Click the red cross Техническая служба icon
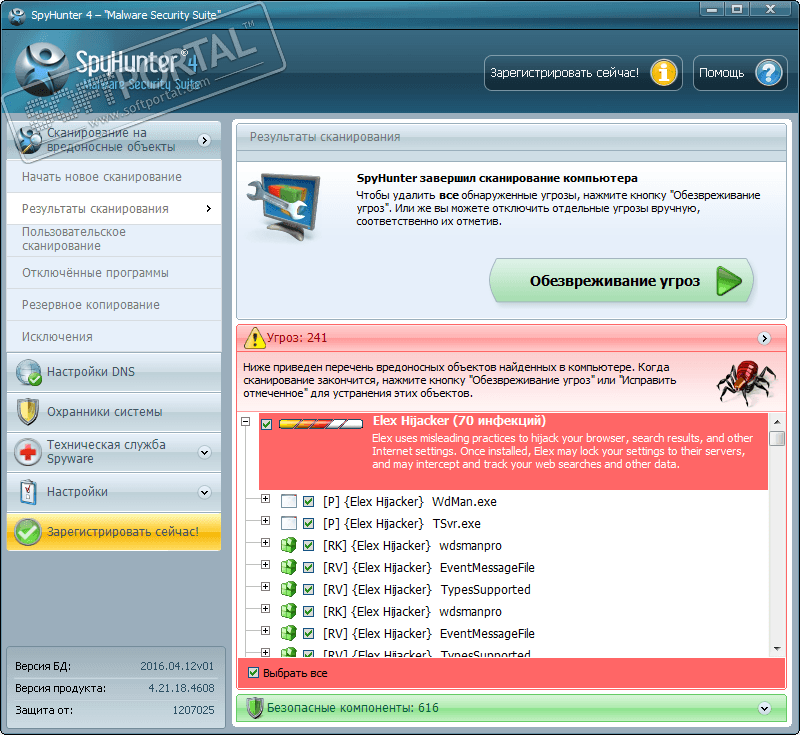 (x=28, y=452)
